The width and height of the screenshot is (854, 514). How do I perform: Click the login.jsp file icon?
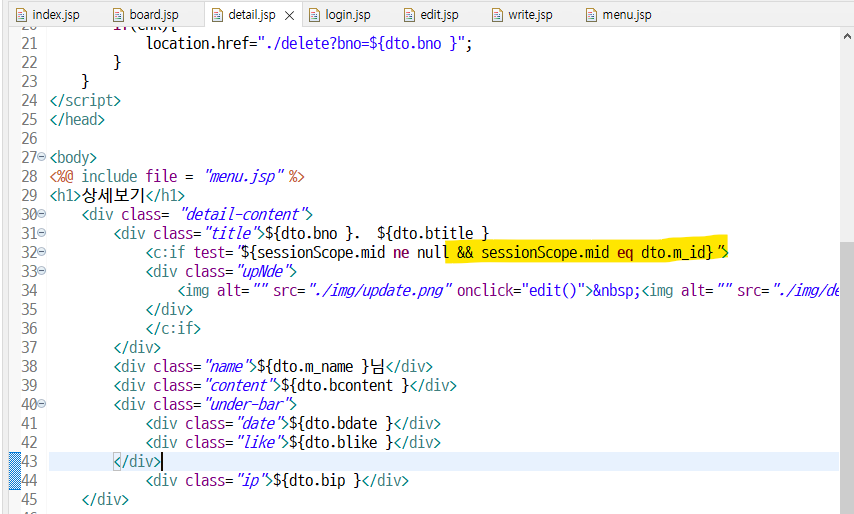coord(314,15)
